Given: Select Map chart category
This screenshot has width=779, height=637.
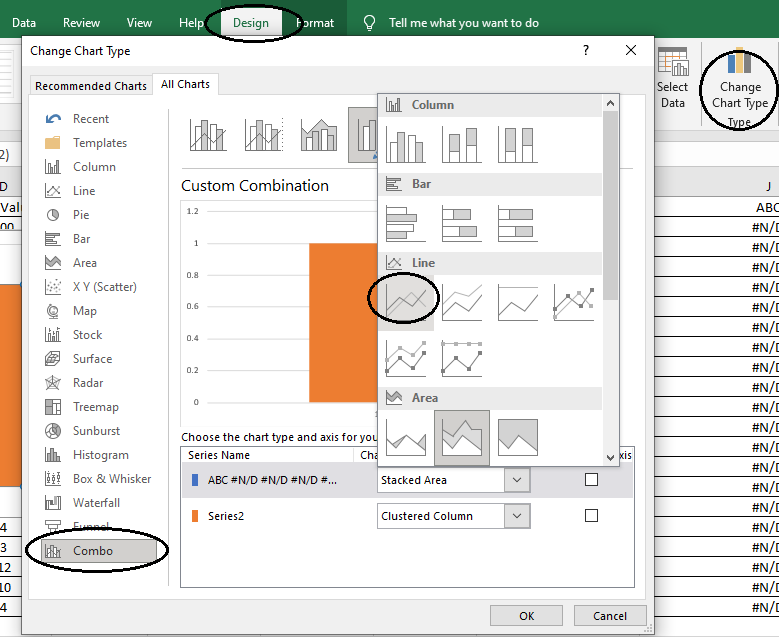Looking at the screenshot, I should coord(85,311).
